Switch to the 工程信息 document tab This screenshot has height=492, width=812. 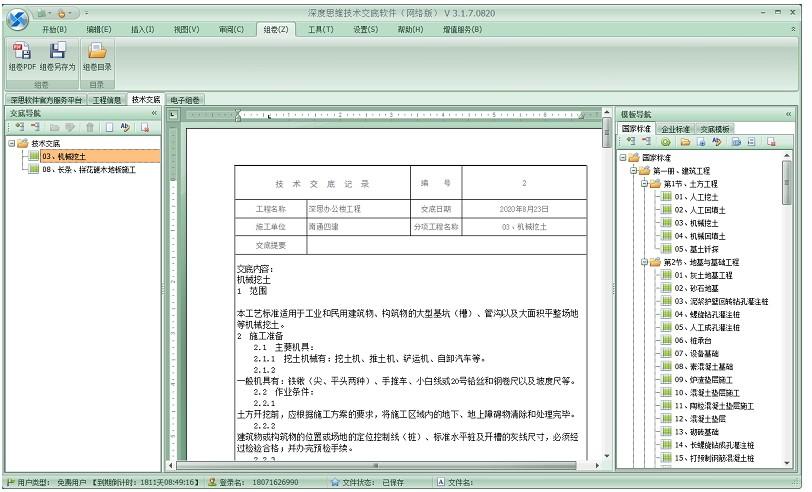[107, 100]
